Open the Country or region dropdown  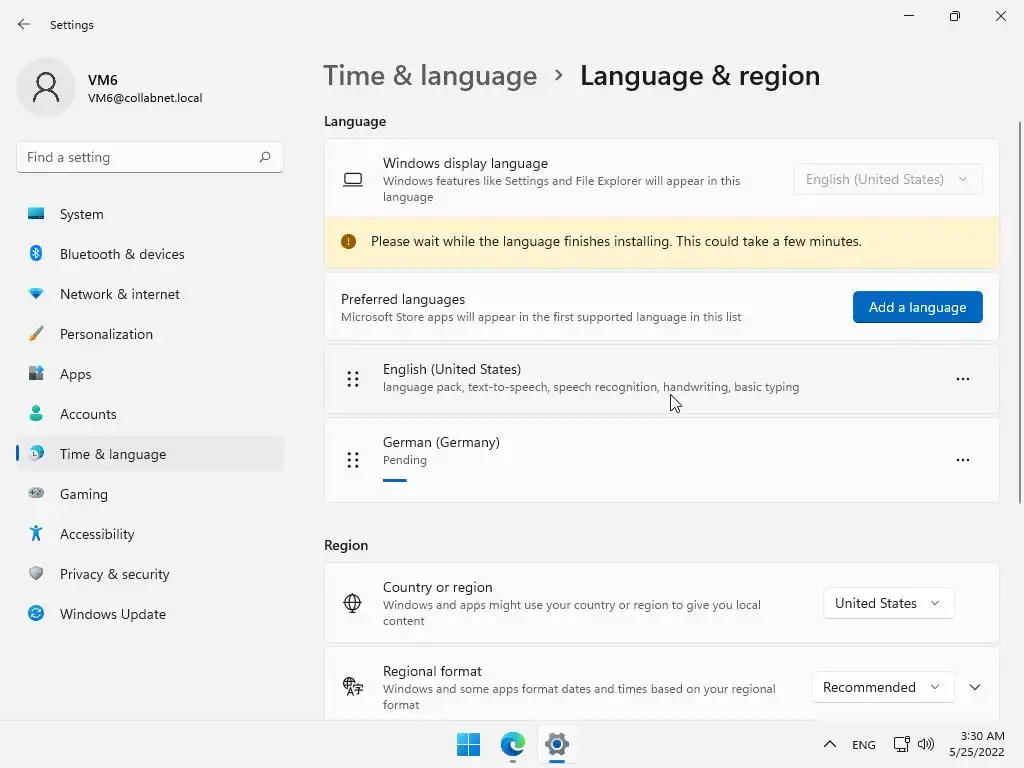point(888,603)
